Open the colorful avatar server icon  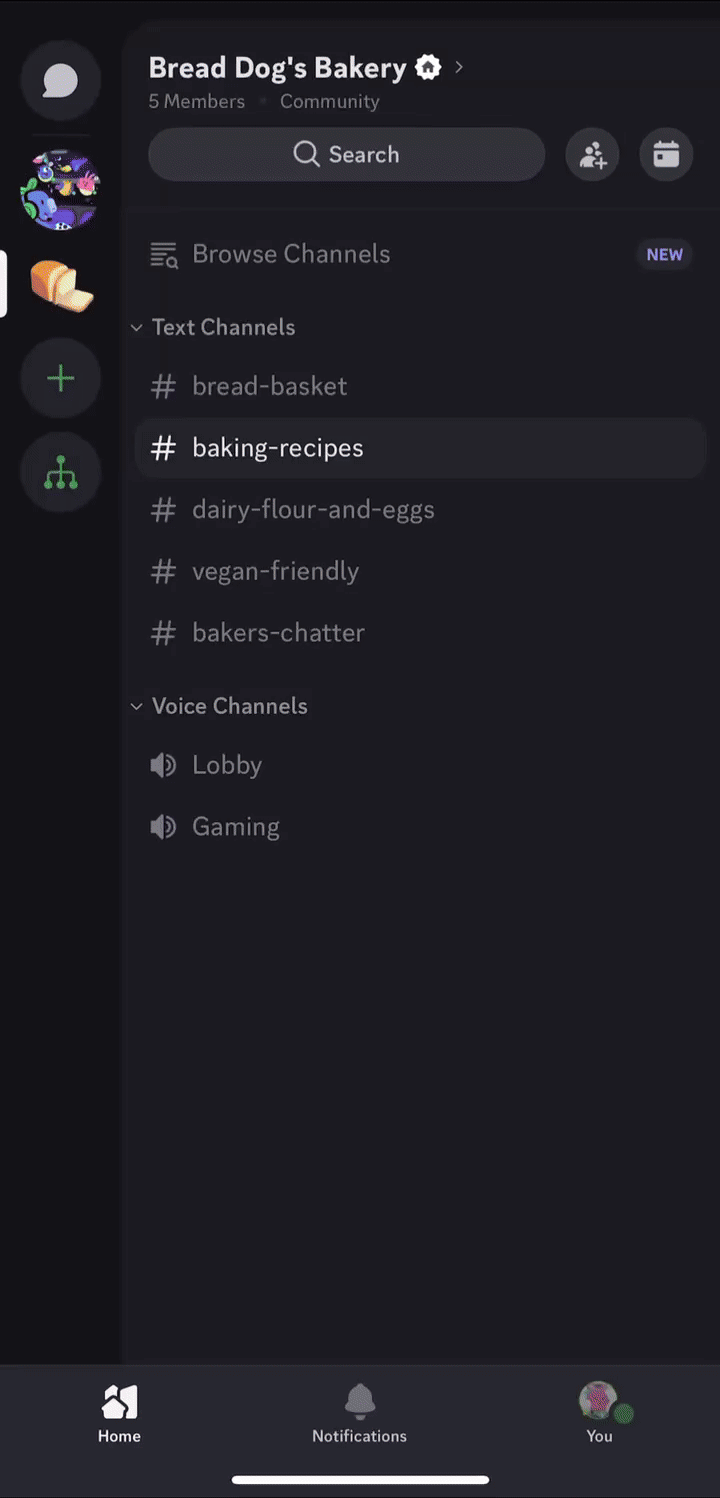(60, 190)
